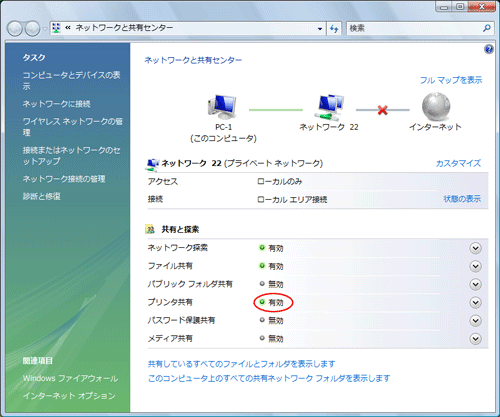Viewport: 500px width, 417px height.
Task: Click the 検索 search input field
Action: coord(414,28)
